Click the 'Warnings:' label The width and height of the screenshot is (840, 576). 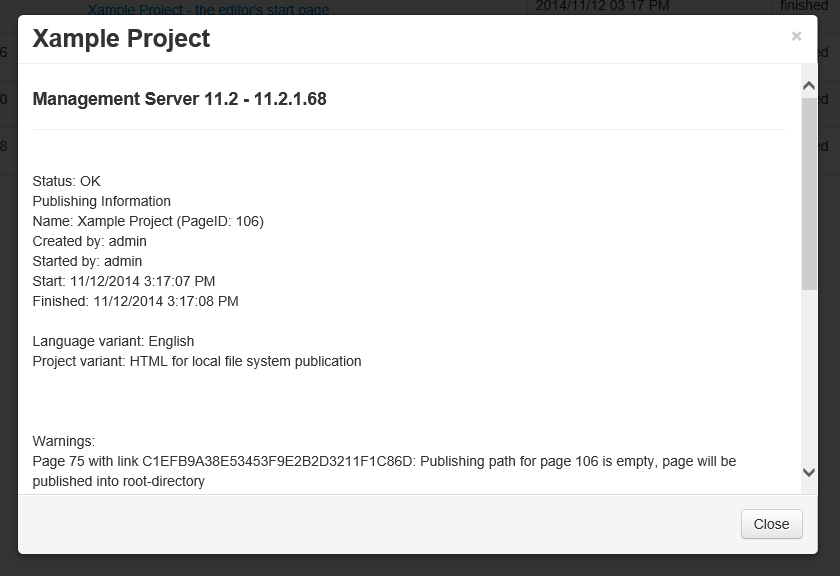pyautogui.click(x=64, y=441)
